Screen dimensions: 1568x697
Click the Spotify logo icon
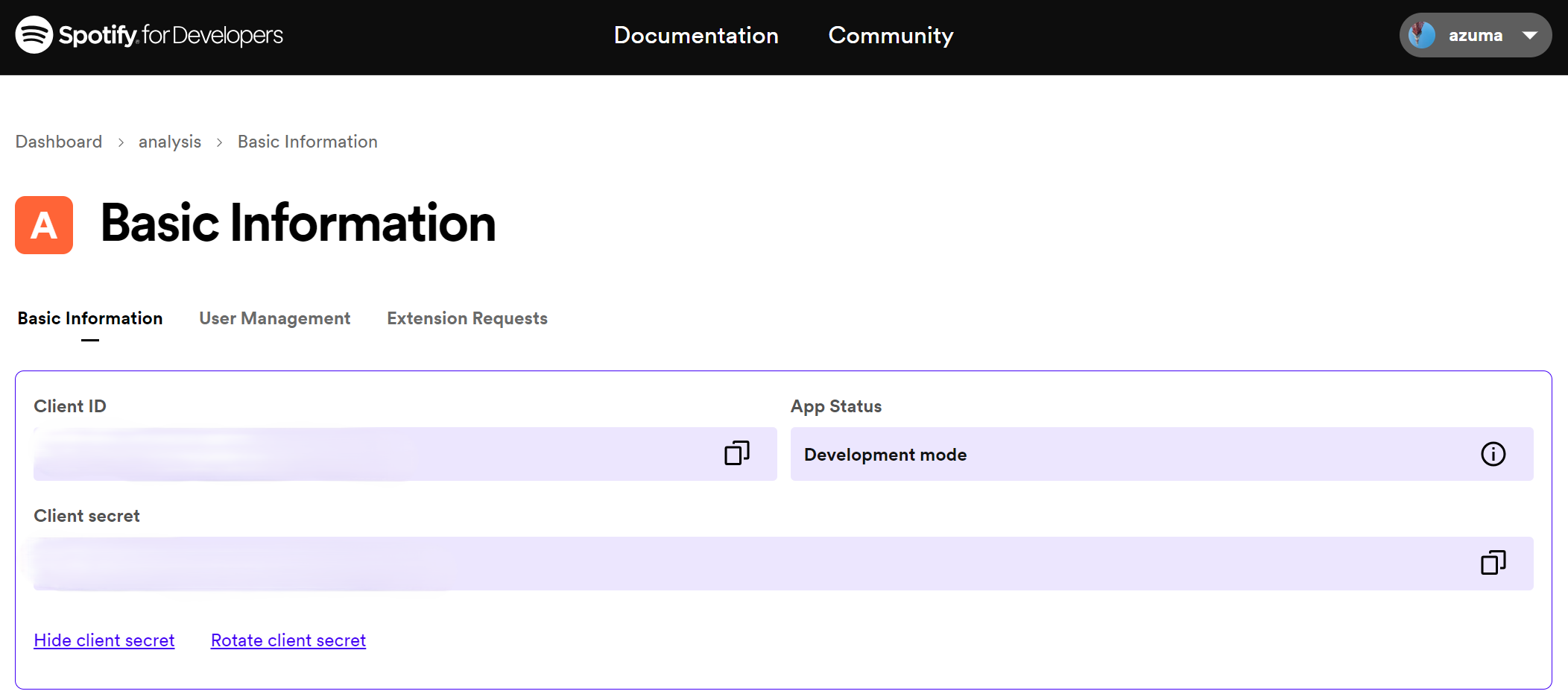pyautogui.click(x=34, y=35)
